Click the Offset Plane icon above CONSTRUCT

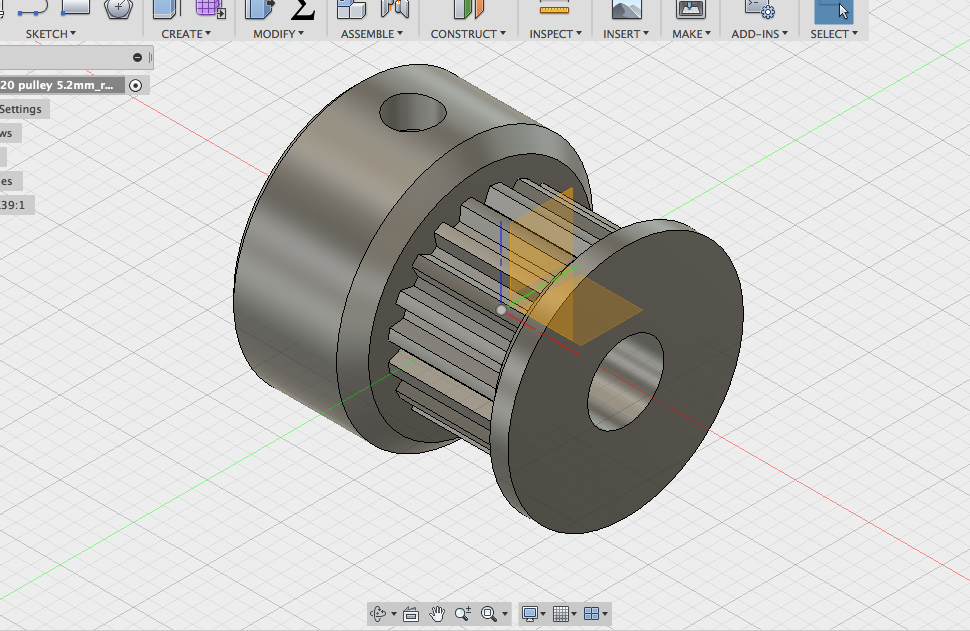468,9
